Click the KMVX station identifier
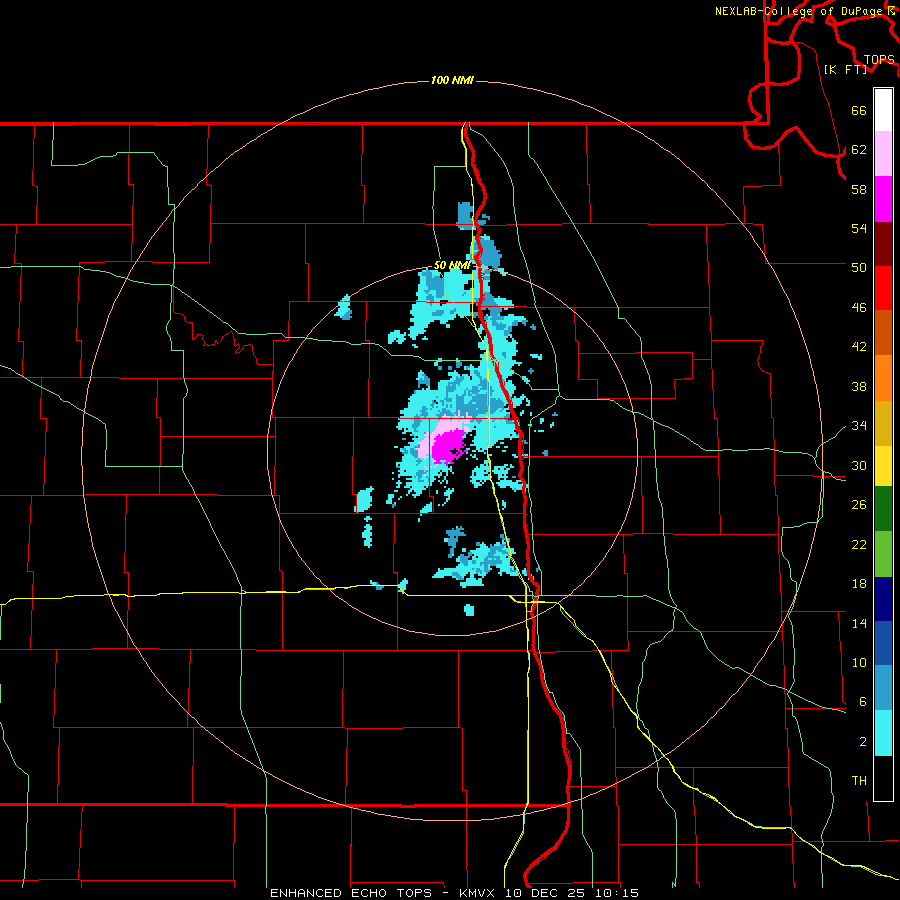The image size is (900, 900). point(476,893)
